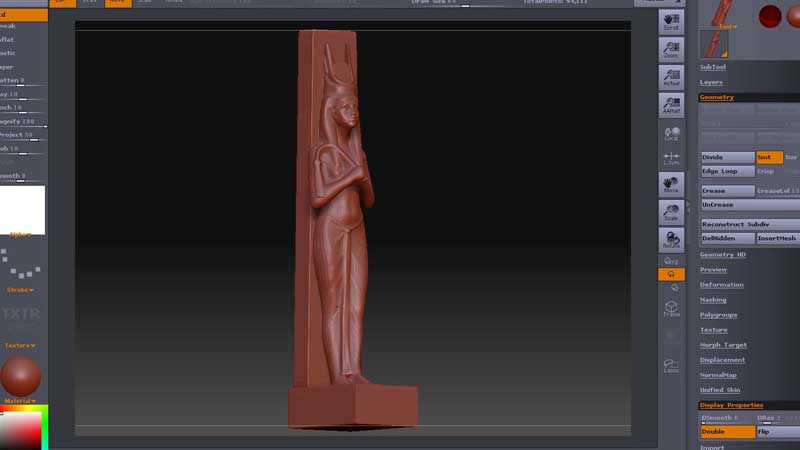Expand the Deformation section

(721, 285)
